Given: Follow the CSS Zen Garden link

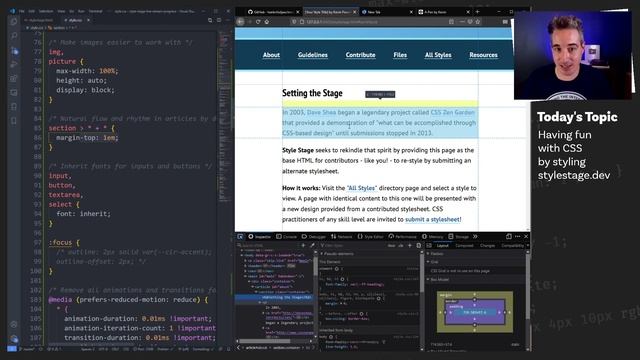Looking at the screenshot, I should click(x=453, y=112).
